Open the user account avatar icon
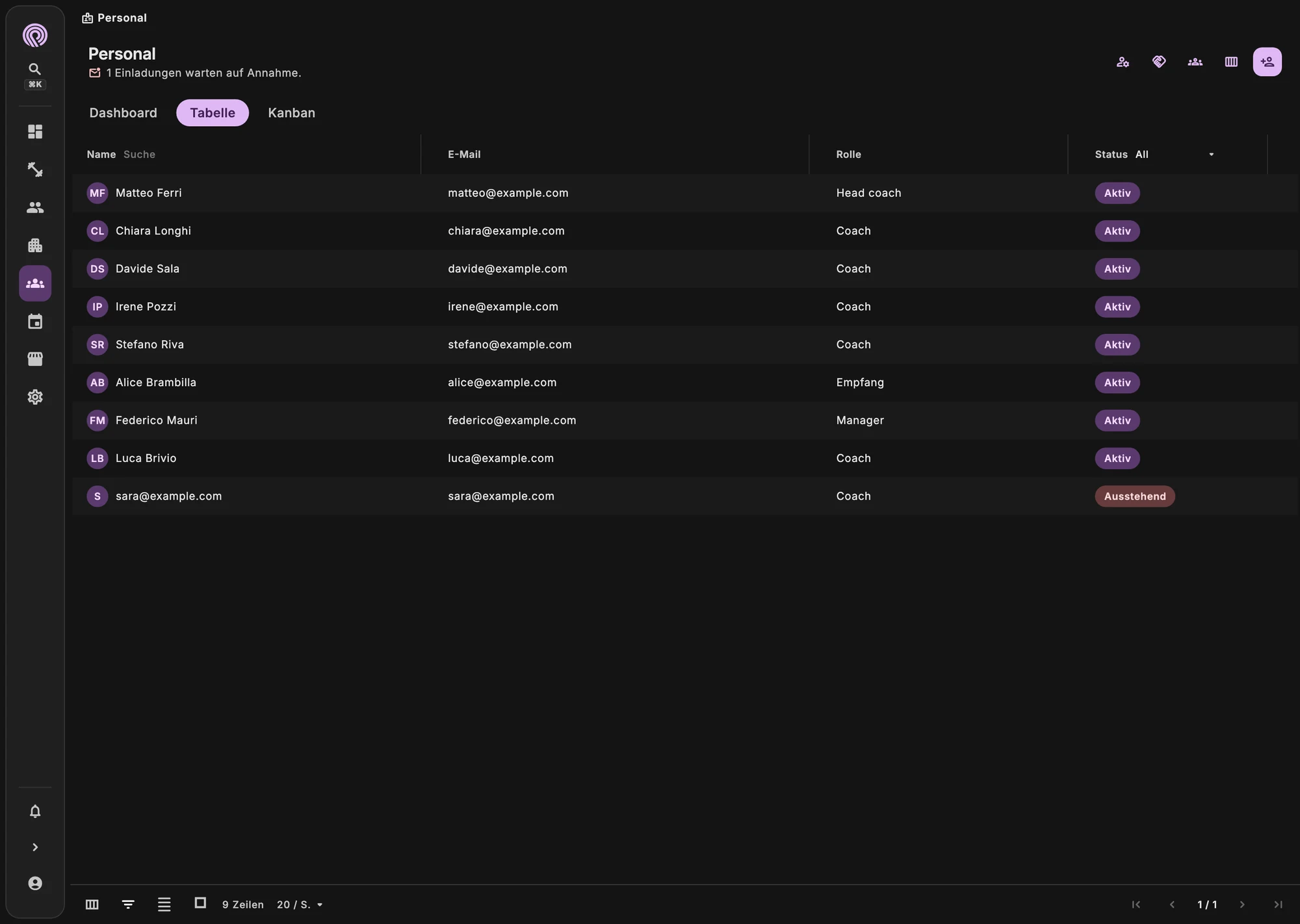Screen dimensions: 1300x924 point(35,883)
